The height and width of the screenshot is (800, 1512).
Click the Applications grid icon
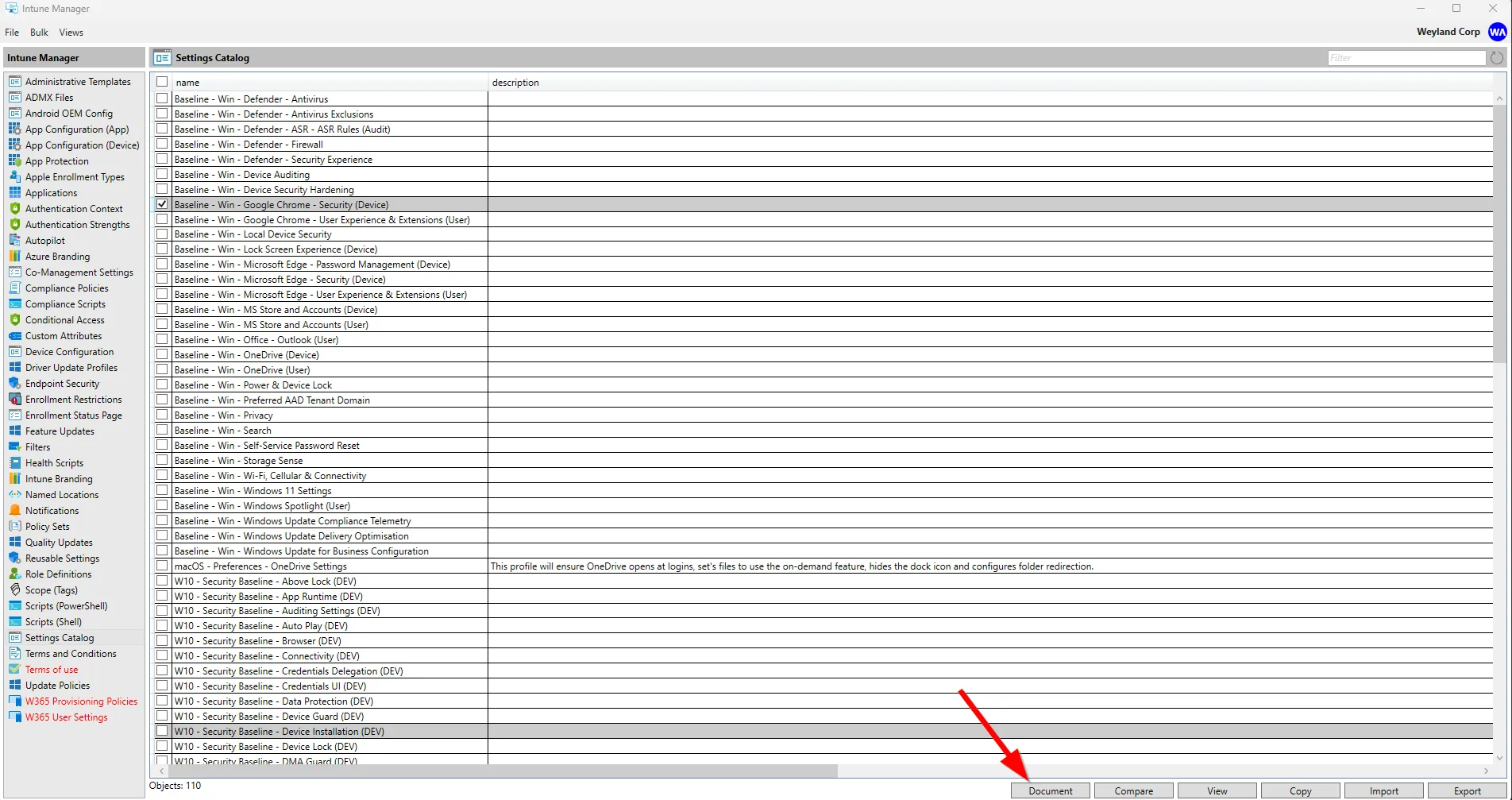click(x=14, y=193)
